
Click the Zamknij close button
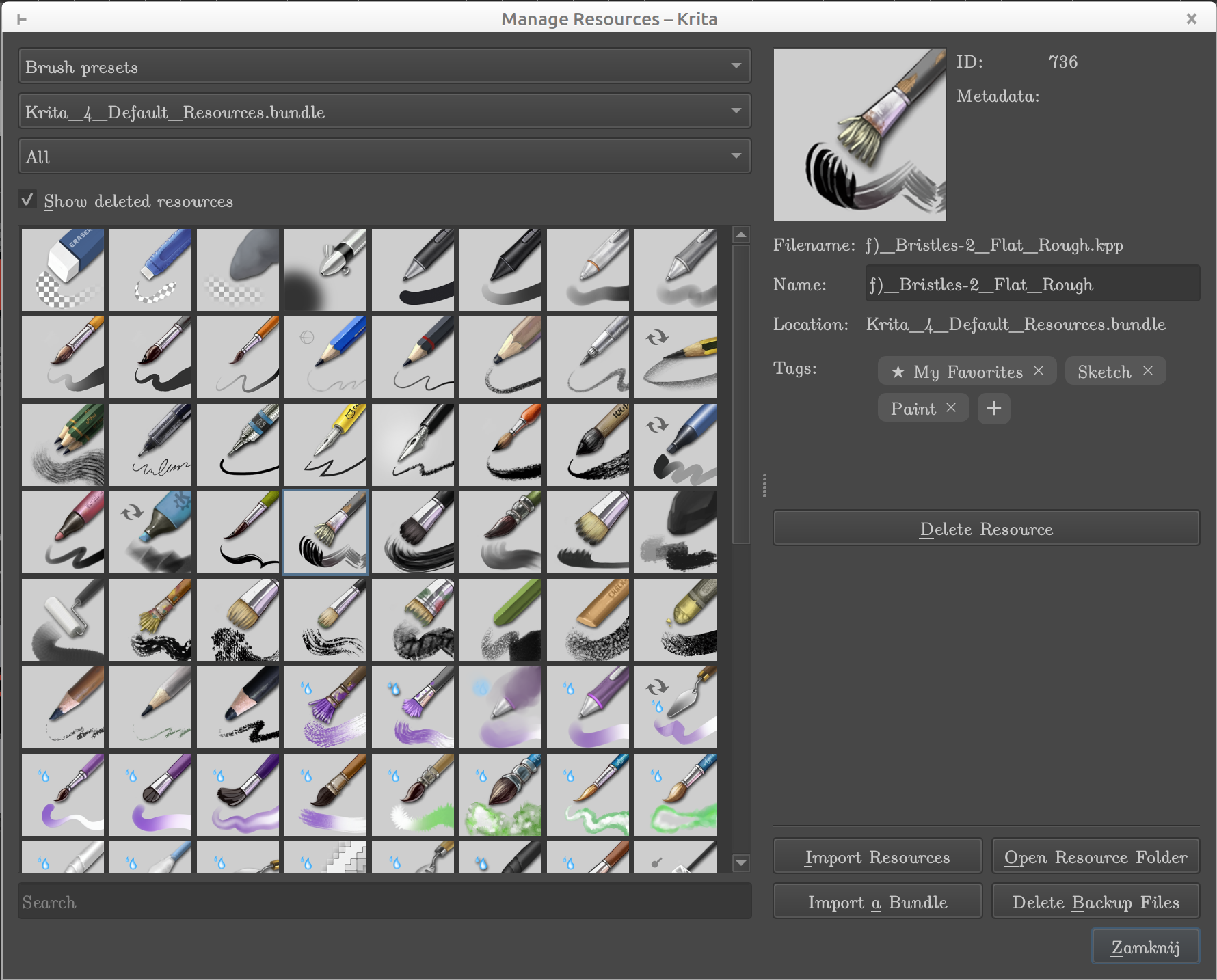[1145, 947]
